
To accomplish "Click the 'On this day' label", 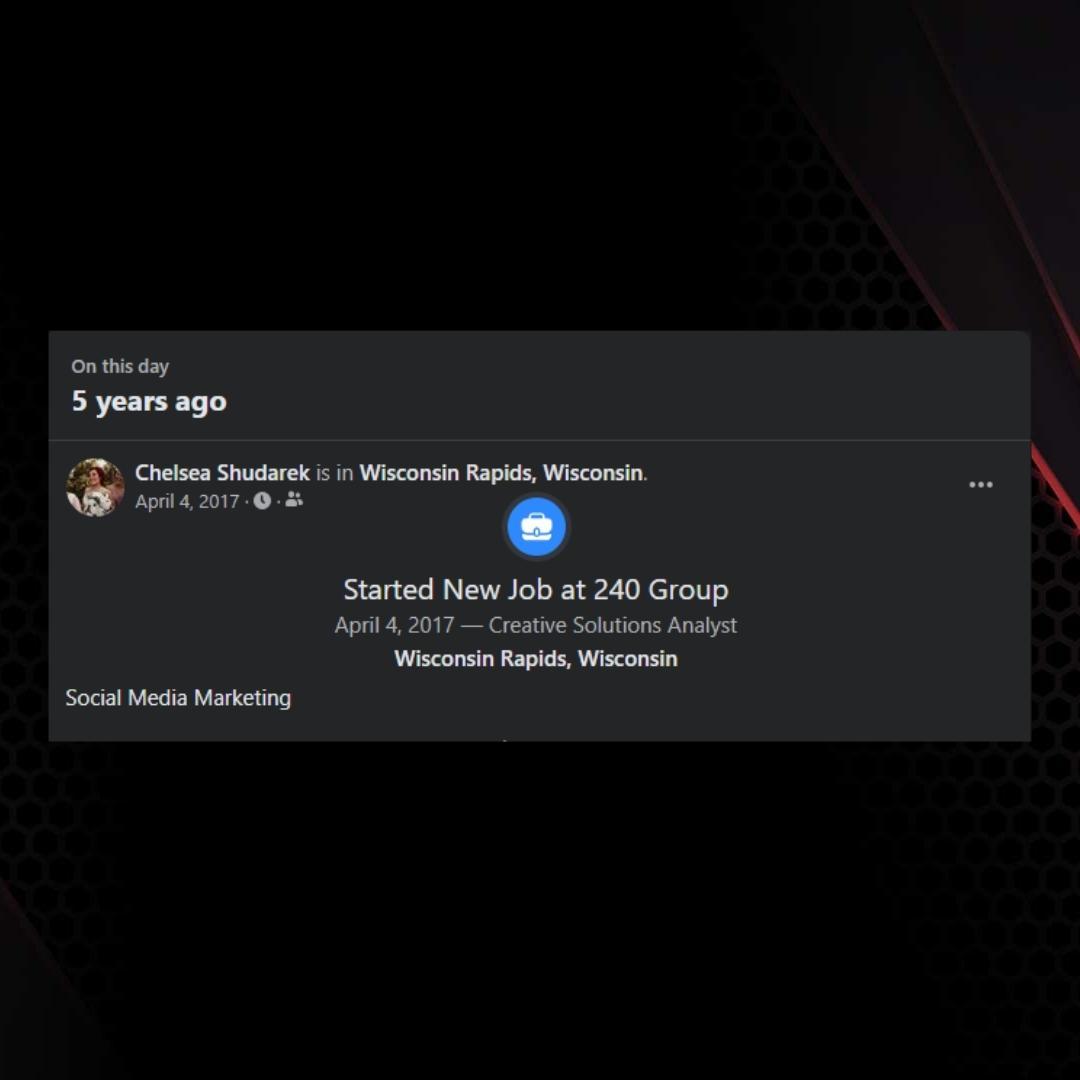I will pos(120,366).
